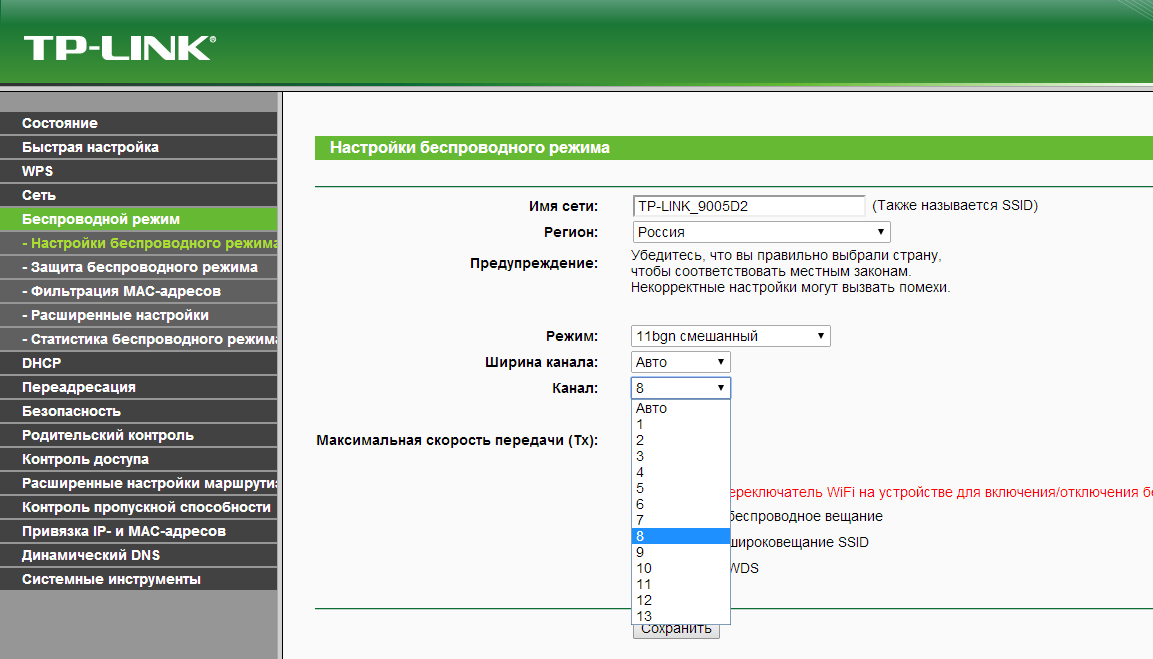Go to the WPS menu section
This screenshot has width=1153, height=659.
[138, 171]
